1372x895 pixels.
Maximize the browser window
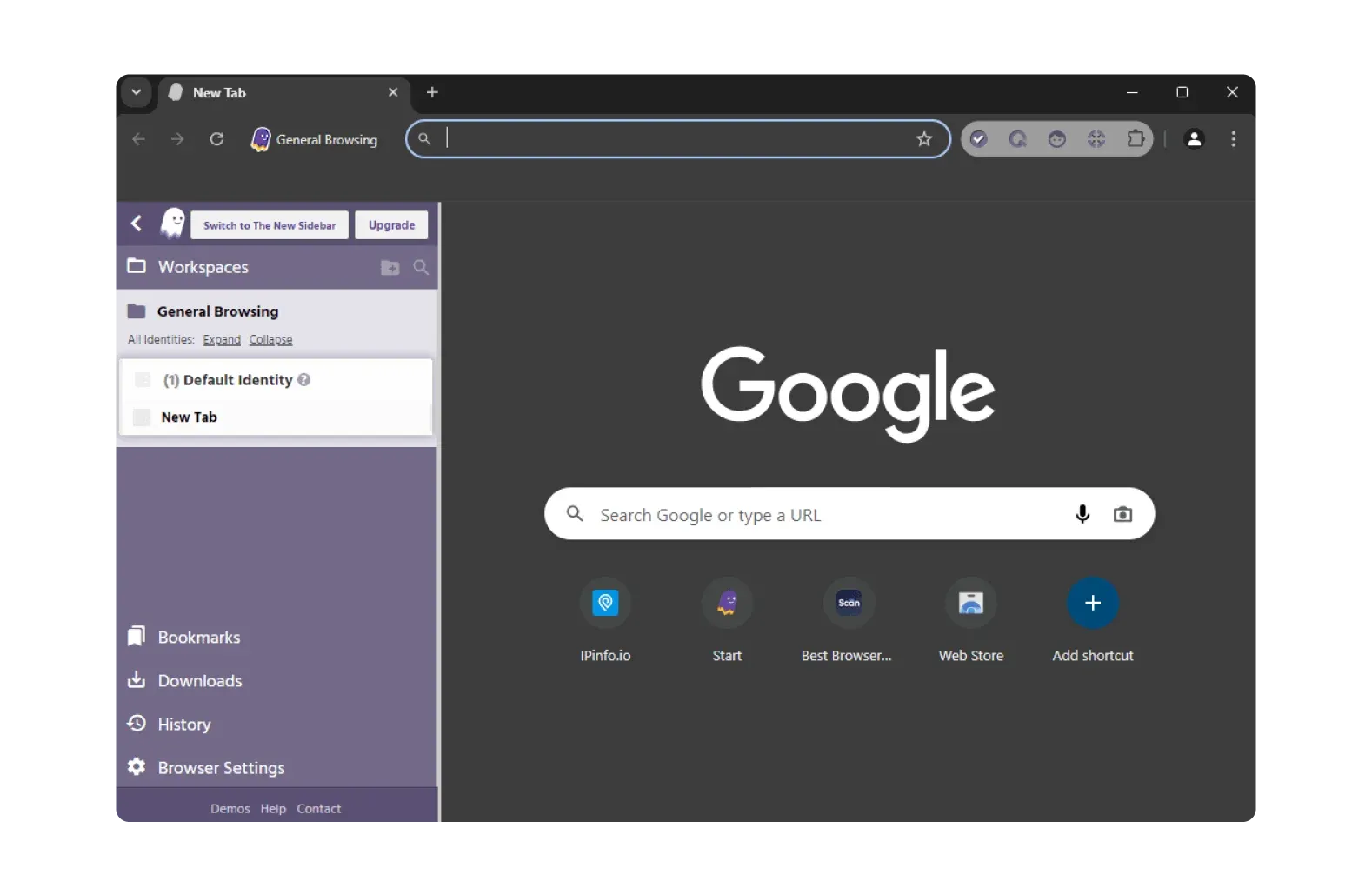pos(1182,92)
